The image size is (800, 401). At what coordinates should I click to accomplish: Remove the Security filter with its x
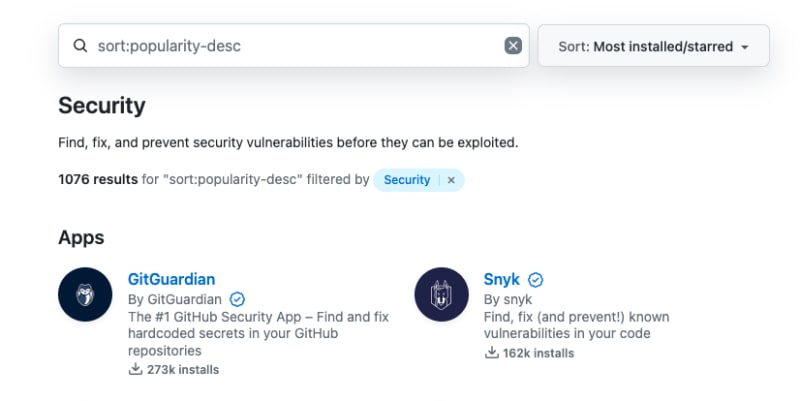(x=451, y=180)
